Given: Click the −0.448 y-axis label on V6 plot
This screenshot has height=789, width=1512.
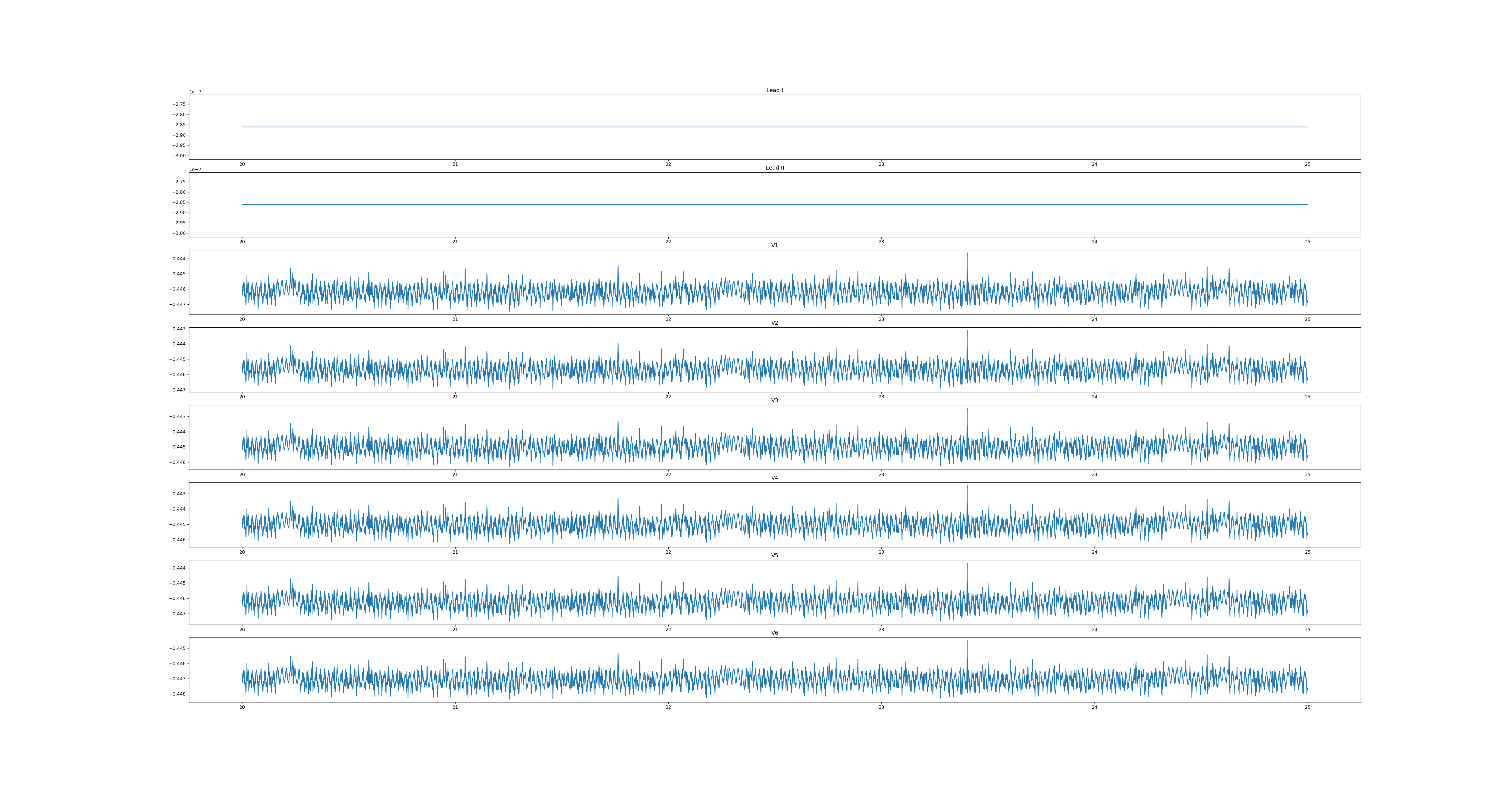Looking at the screenshot, I should coord(178,694).
